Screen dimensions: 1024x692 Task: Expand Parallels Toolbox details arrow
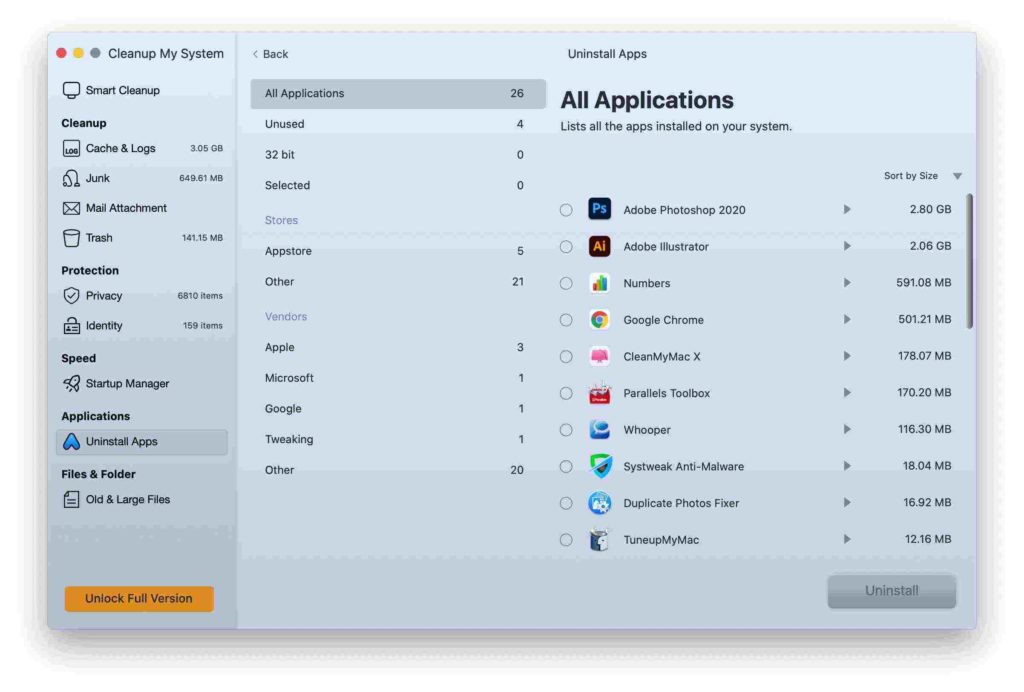point(846,392)
